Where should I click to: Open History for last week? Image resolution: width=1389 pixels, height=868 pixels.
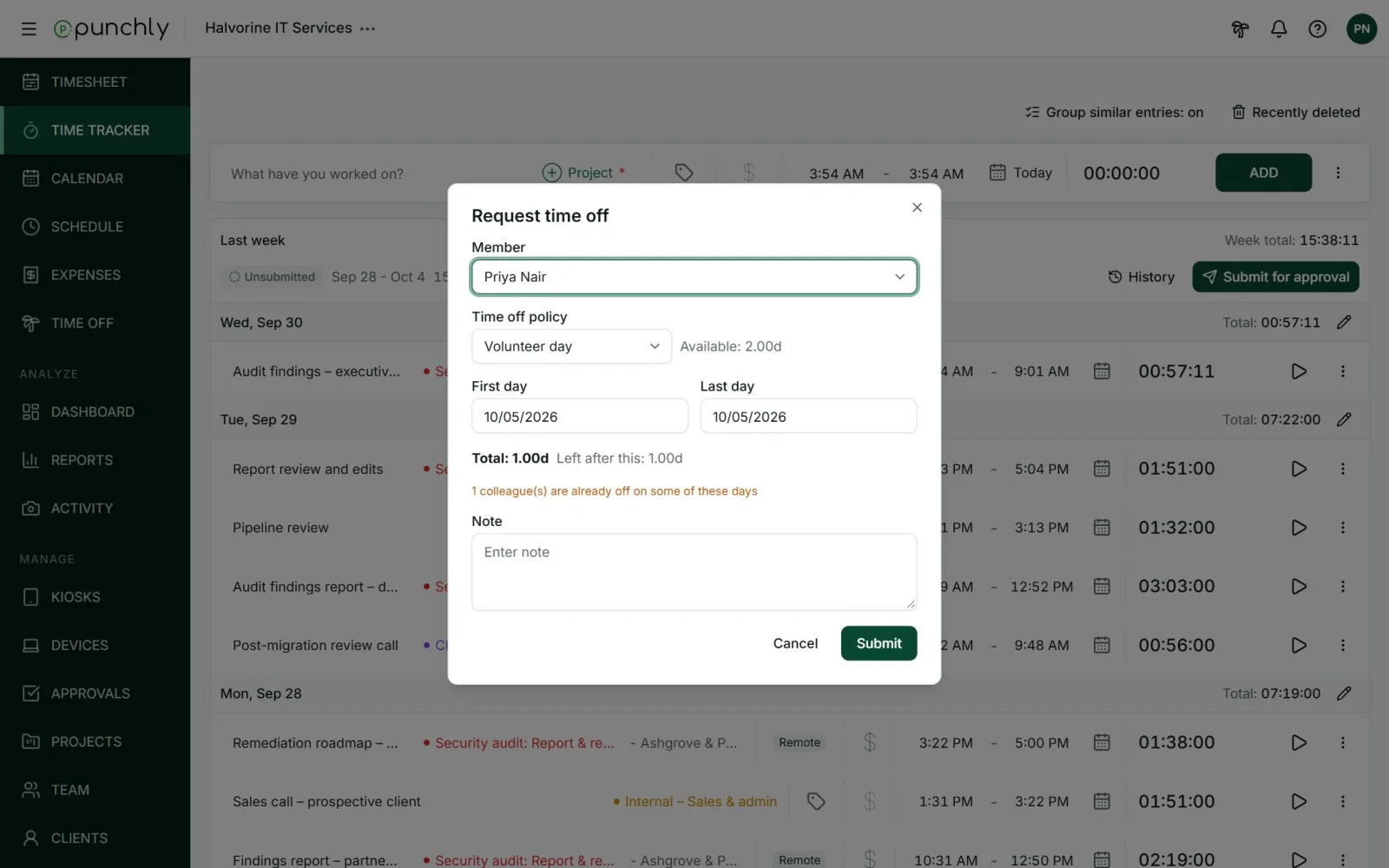(x=1141, y=277)
